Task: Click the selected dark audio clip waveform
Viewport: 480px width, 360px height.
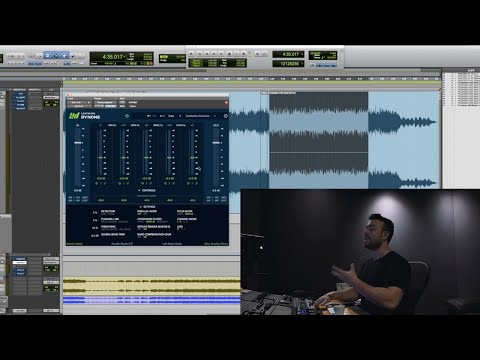Action: click(x=318, y=140)
